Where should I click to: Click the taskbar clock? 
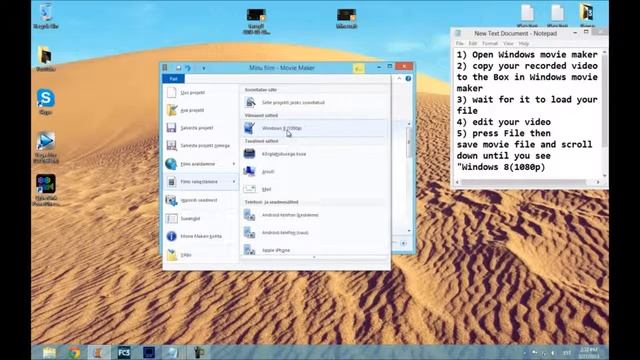589,353
